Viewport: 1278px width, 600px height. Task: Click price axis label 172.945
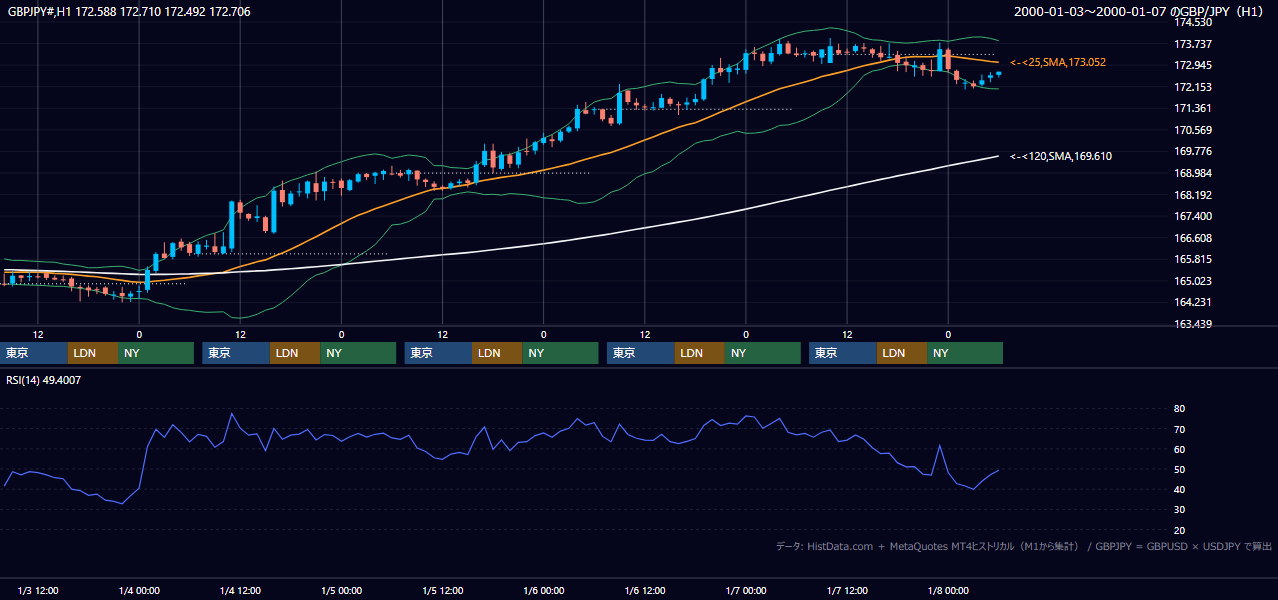[x=1192, y=66]
